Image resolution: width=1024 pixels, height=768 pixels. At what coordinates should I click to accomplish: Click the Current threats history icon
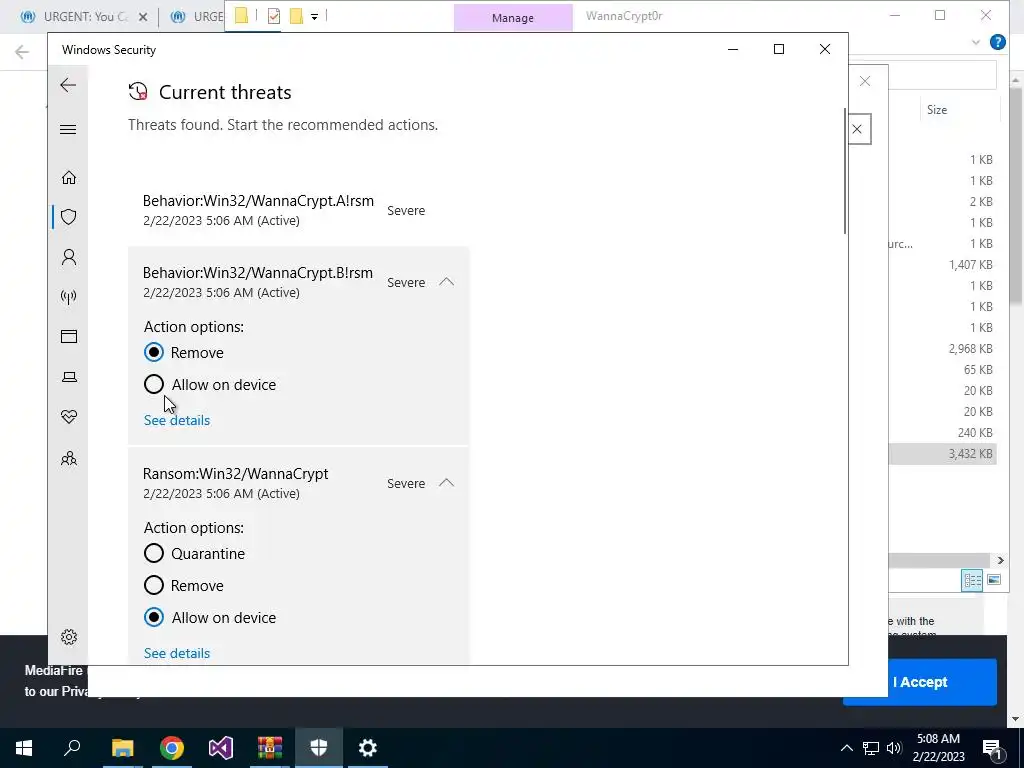tap(138, 91)
